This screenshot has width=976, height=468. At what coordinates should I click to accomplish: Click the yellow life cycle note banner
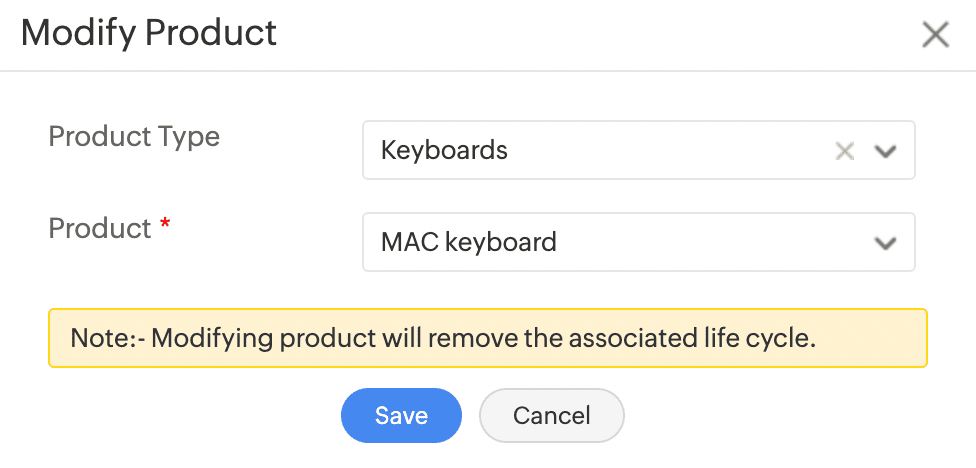(x=487, y=338)
